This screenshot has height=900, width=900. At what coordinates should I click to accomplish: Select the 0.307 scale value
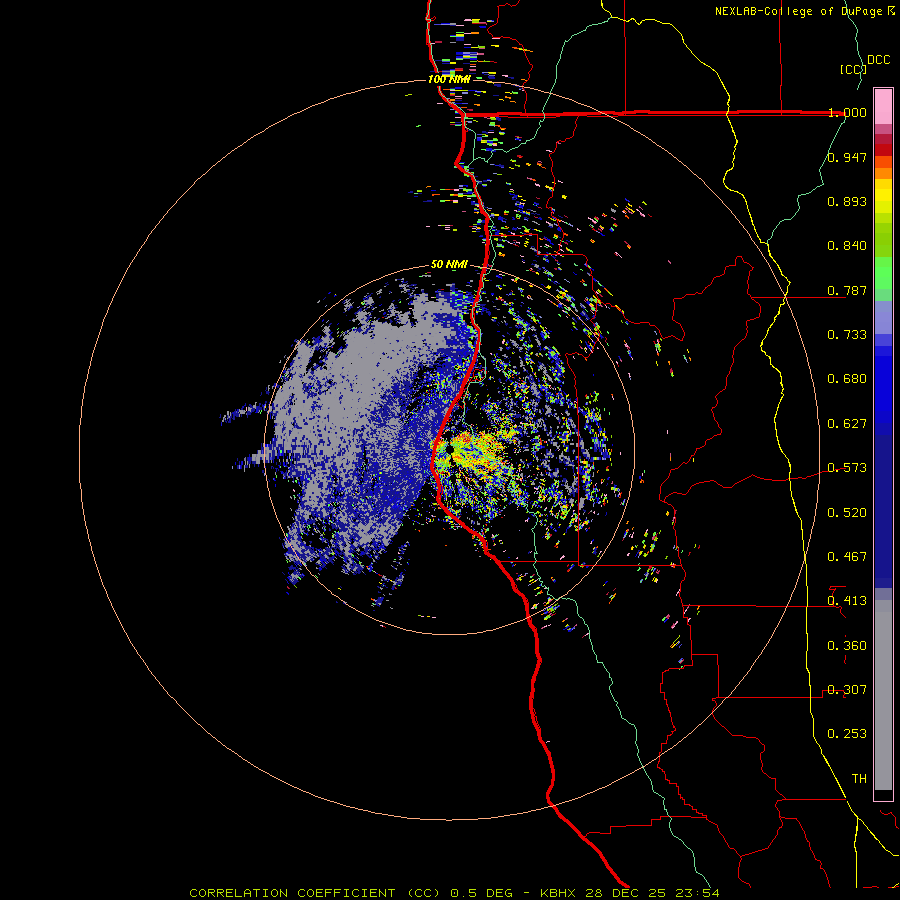click(847, 690)
